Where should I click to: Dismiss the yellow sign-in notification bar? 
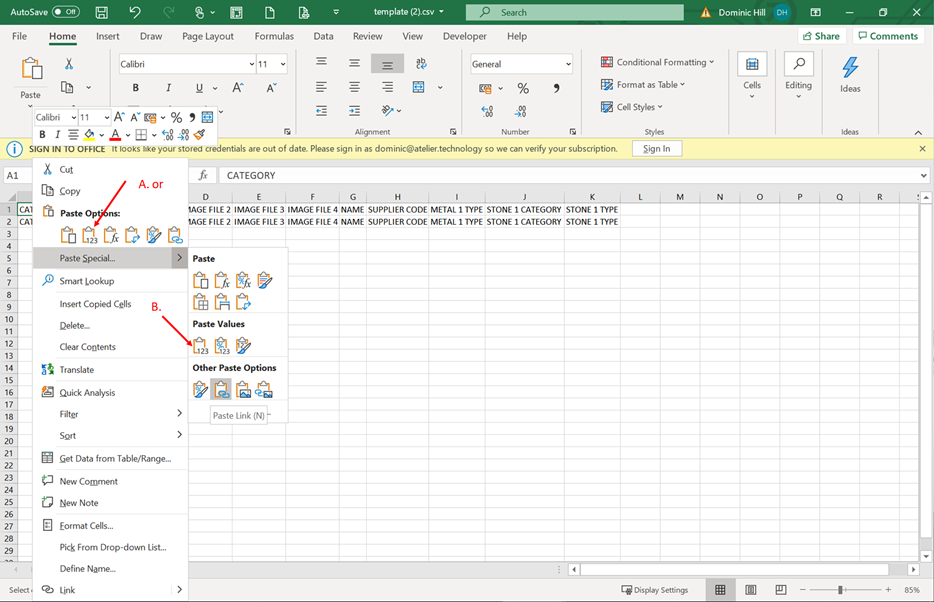pos(922,149)
